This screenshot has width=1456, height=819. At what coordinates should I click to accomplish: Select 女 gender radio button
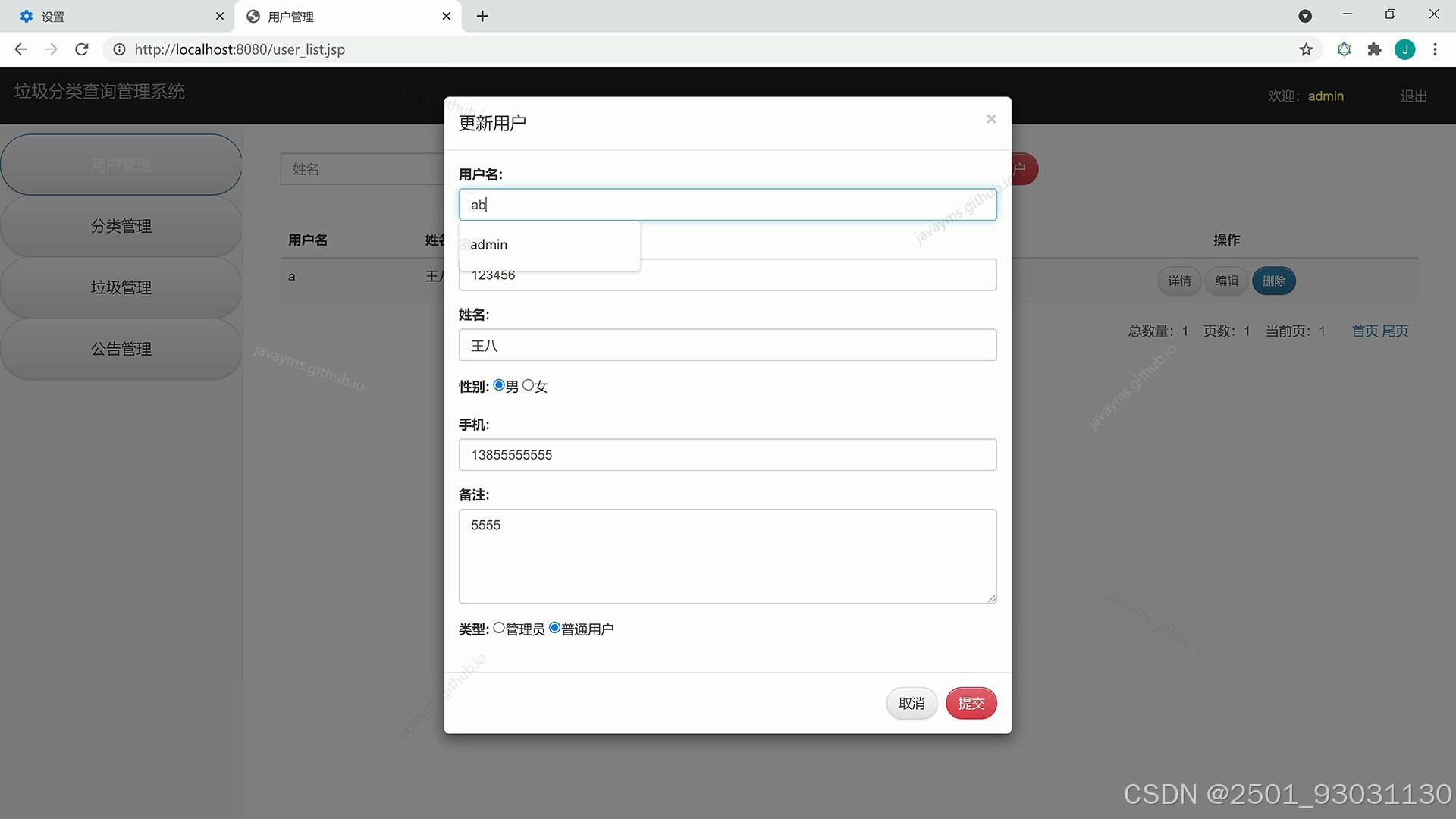[529, 385]
